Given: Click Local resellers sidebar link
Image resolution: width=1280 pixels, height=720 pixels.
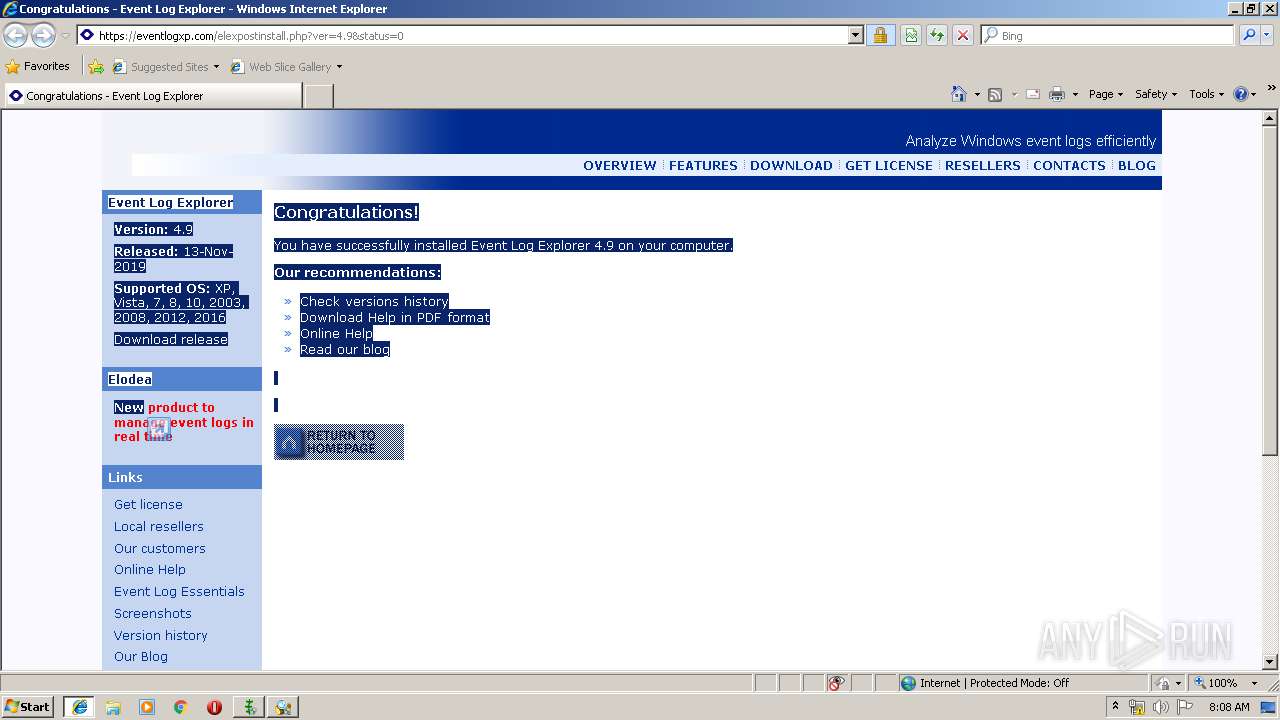Looking at the screenshot, I should click(x=159, y=526).
